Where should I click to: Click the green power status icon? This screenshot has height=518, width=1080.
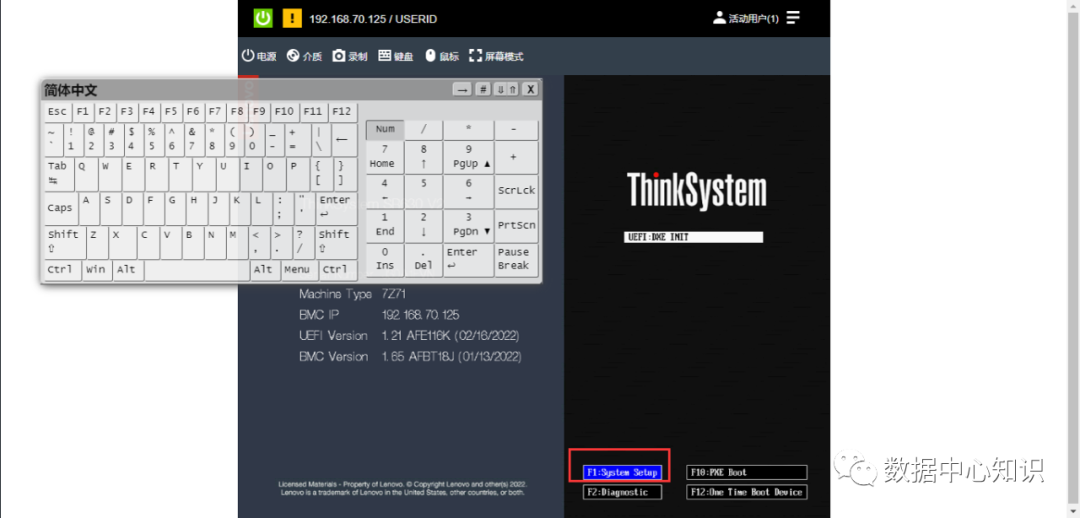[x=263, y=18]
